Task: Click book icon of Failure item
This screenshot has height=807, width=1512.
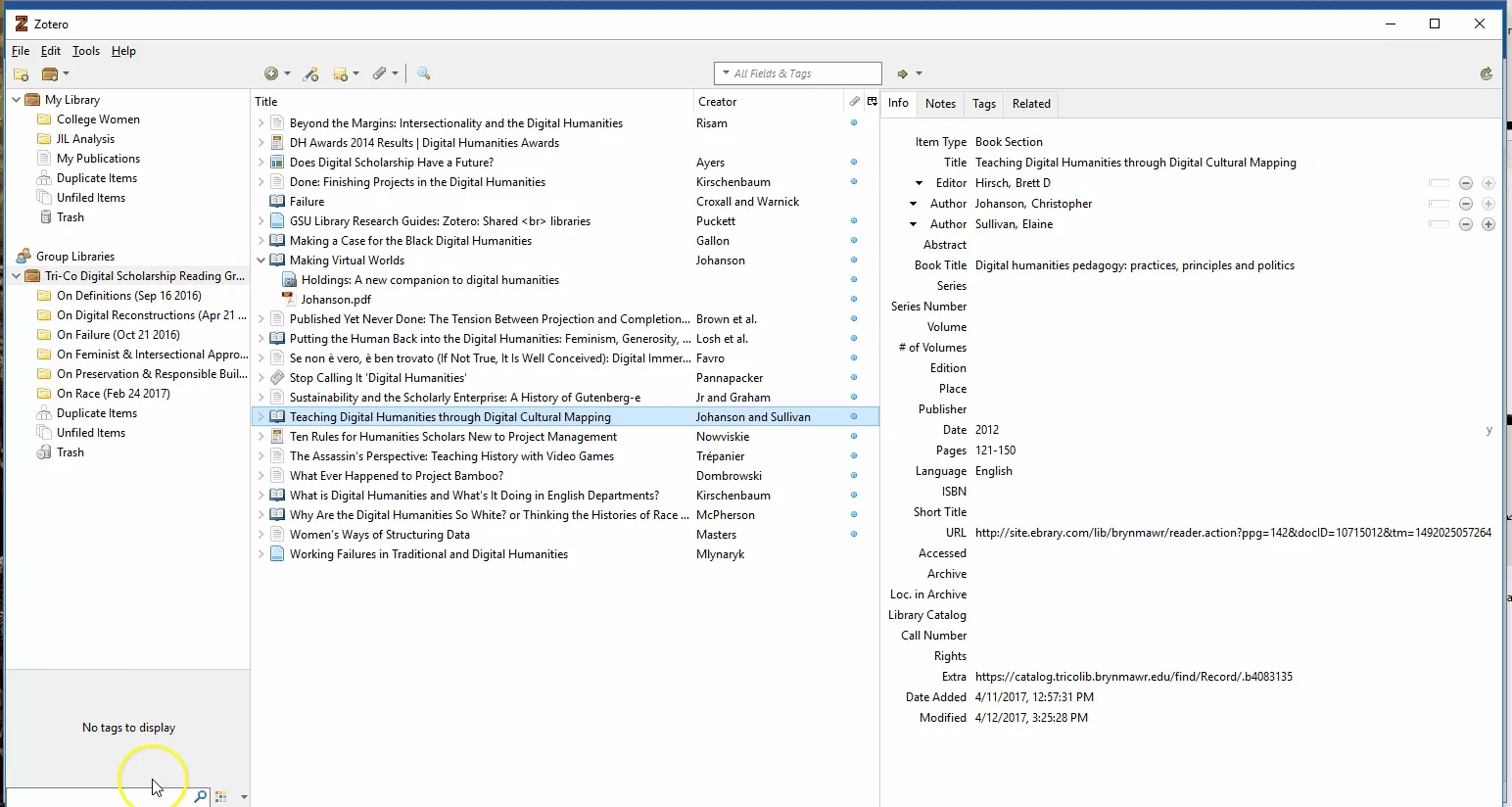Action: 277,202
